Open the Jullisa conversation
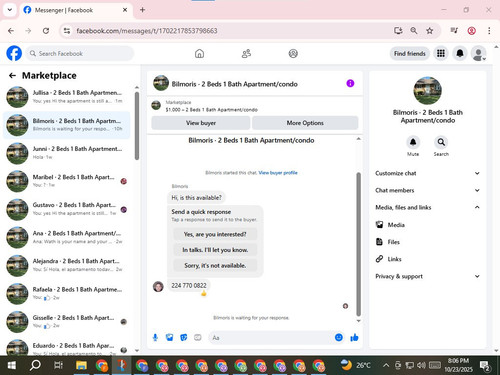 pos(67,96)
